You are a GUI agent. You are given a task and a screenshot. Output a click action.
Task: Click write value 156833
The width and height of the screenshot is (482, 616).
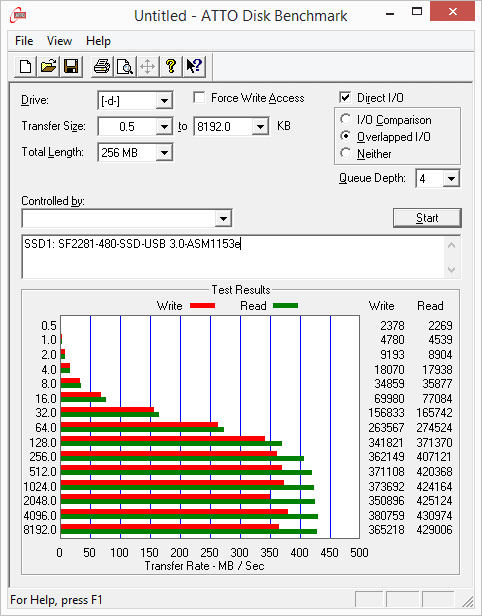[386, 412]
